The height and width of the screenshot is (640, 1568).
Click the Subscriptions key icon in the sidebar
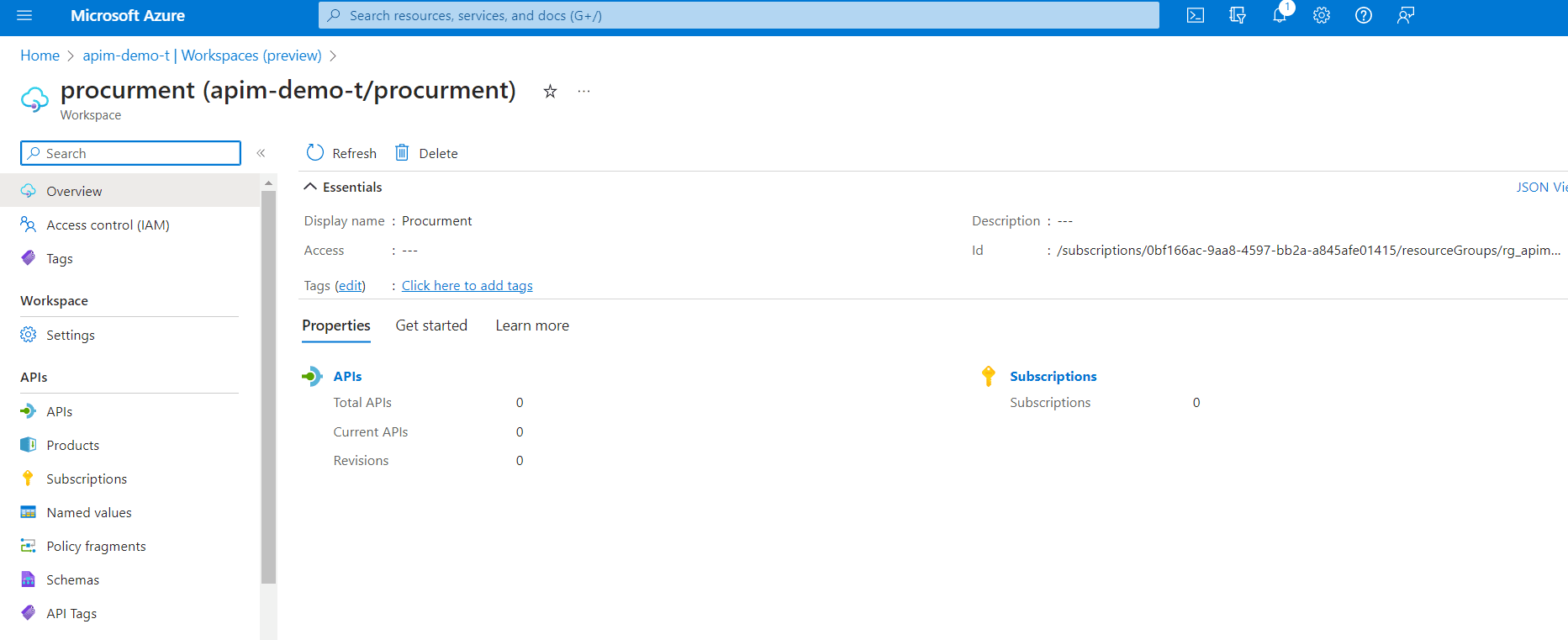[x=29, y=479]
